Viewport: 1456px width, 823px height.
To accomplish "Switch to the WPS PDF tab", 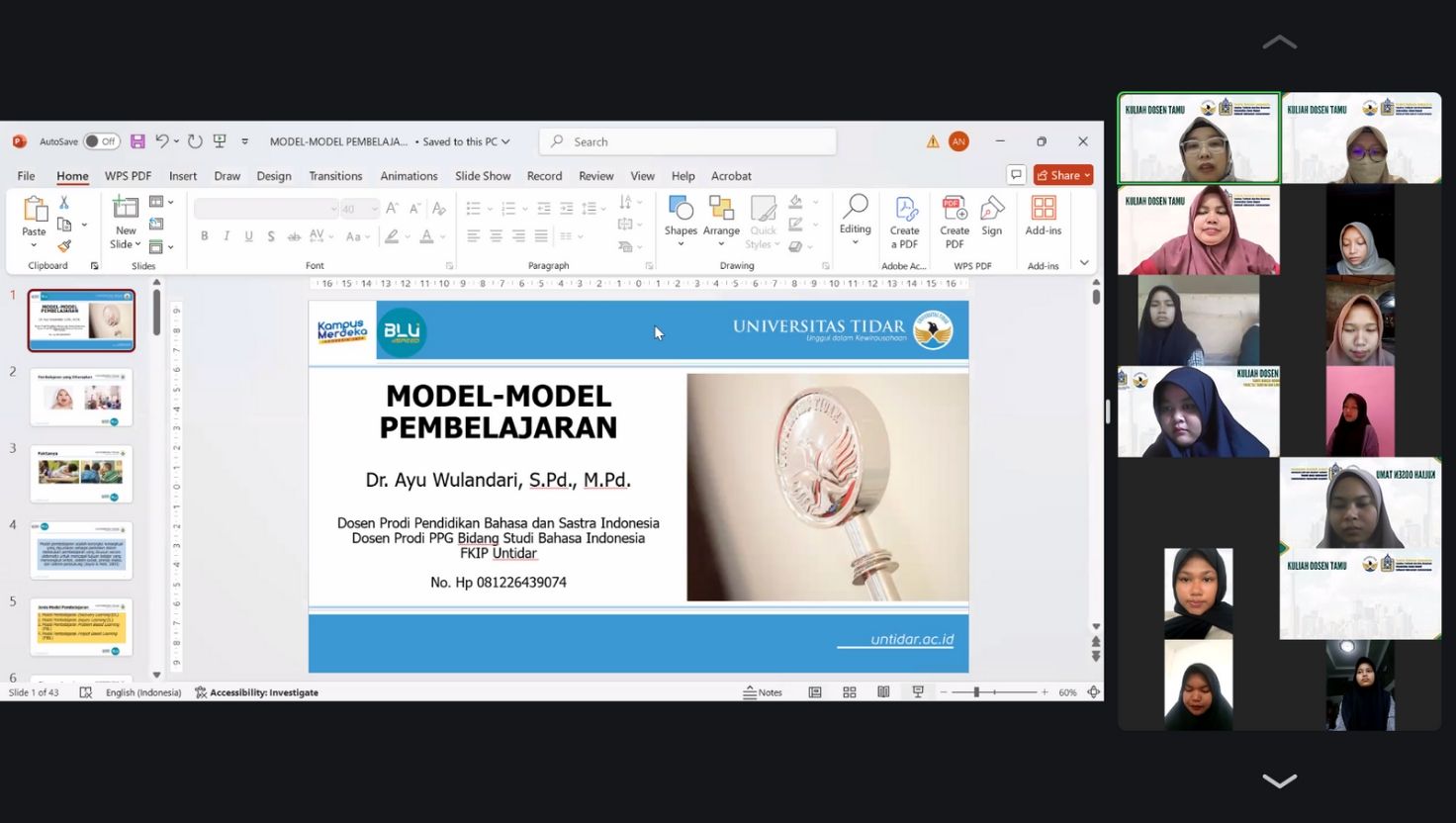I will (x=129, y=176).
